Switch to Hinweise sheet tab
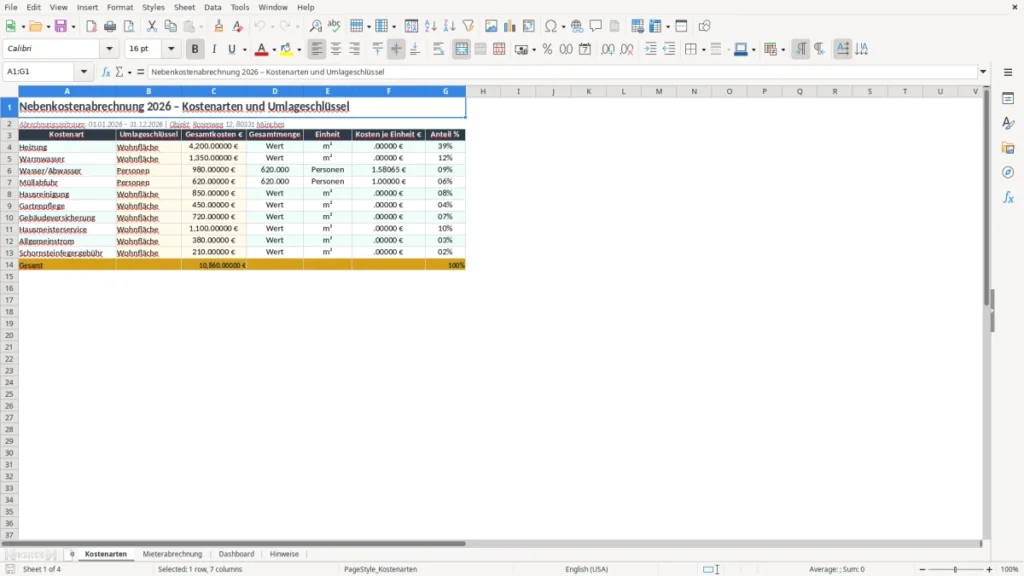Screen dimensions: 1024x576 tap(284, 554)
